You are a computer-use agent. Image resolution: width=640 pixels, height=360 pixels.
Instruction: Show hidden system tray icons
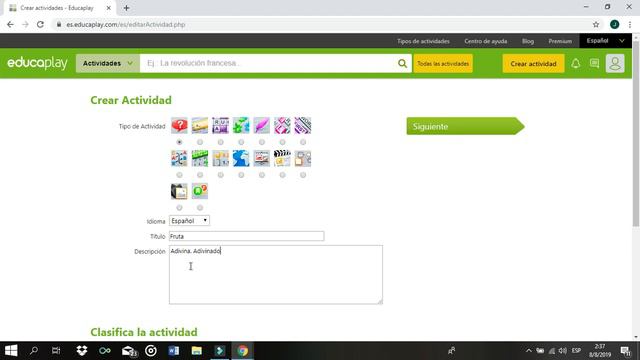[529, 351]
